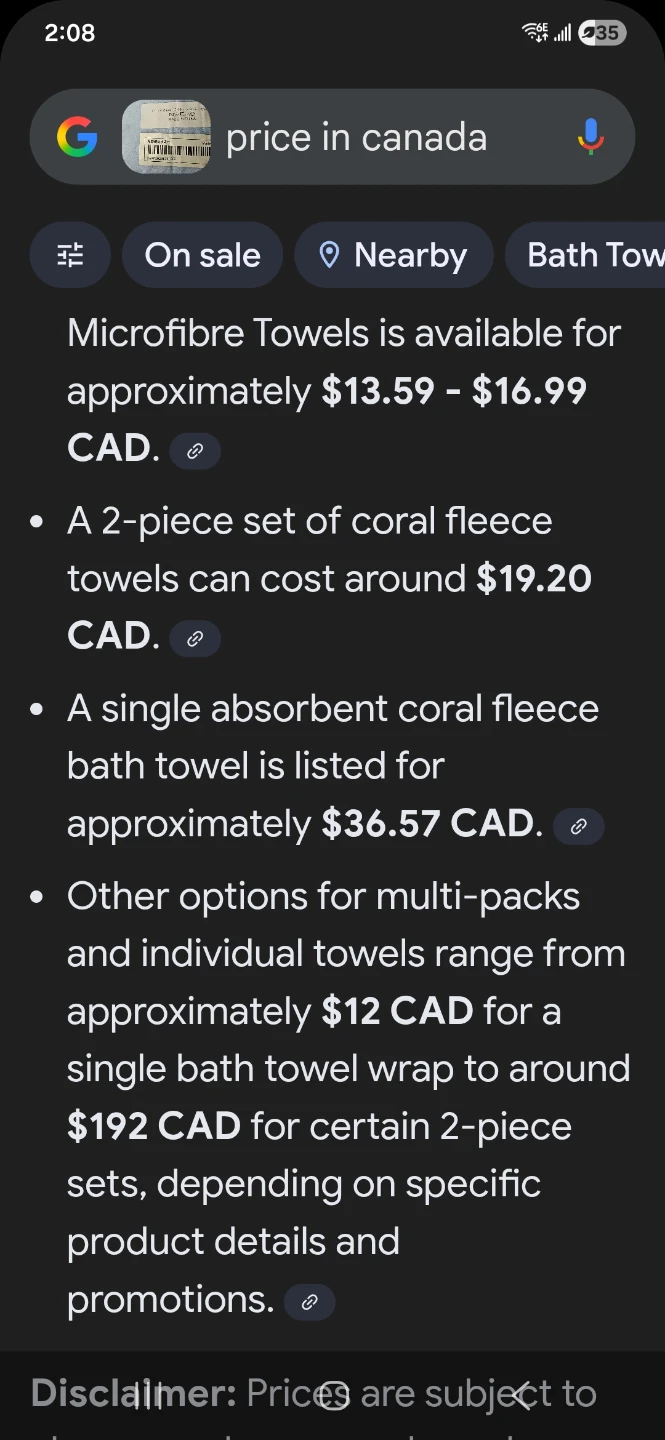This screenshot has height=1440, width=665.
Task: Tap the 2:08 clock in status bar
Action: coord(70,33)
